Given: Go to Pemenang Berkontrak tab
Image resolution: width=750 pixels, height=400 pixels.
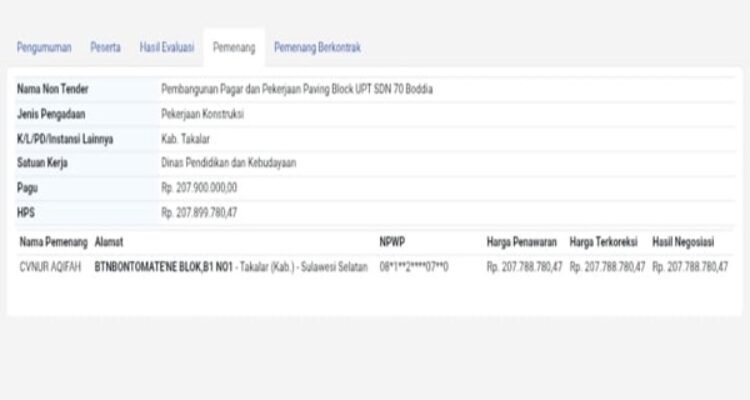Looking at the screenshot, I should pyautogui.click(x=317, y=47).
